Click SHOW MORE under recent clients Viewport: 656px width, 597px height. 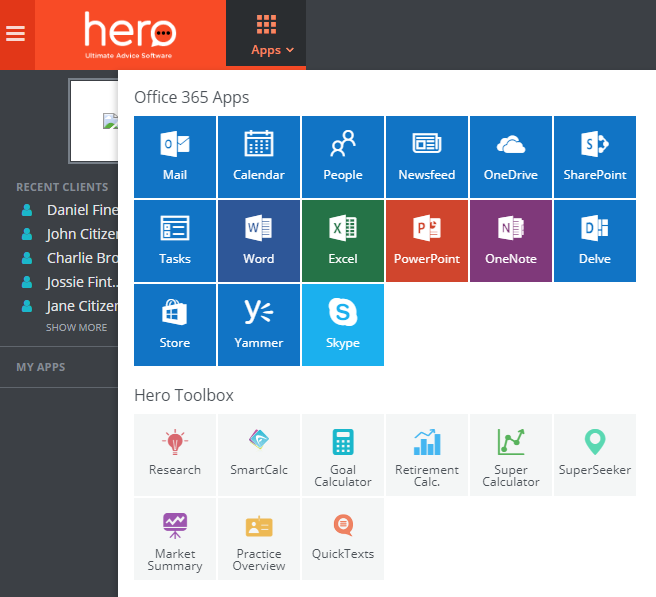(x=77, y=328)
